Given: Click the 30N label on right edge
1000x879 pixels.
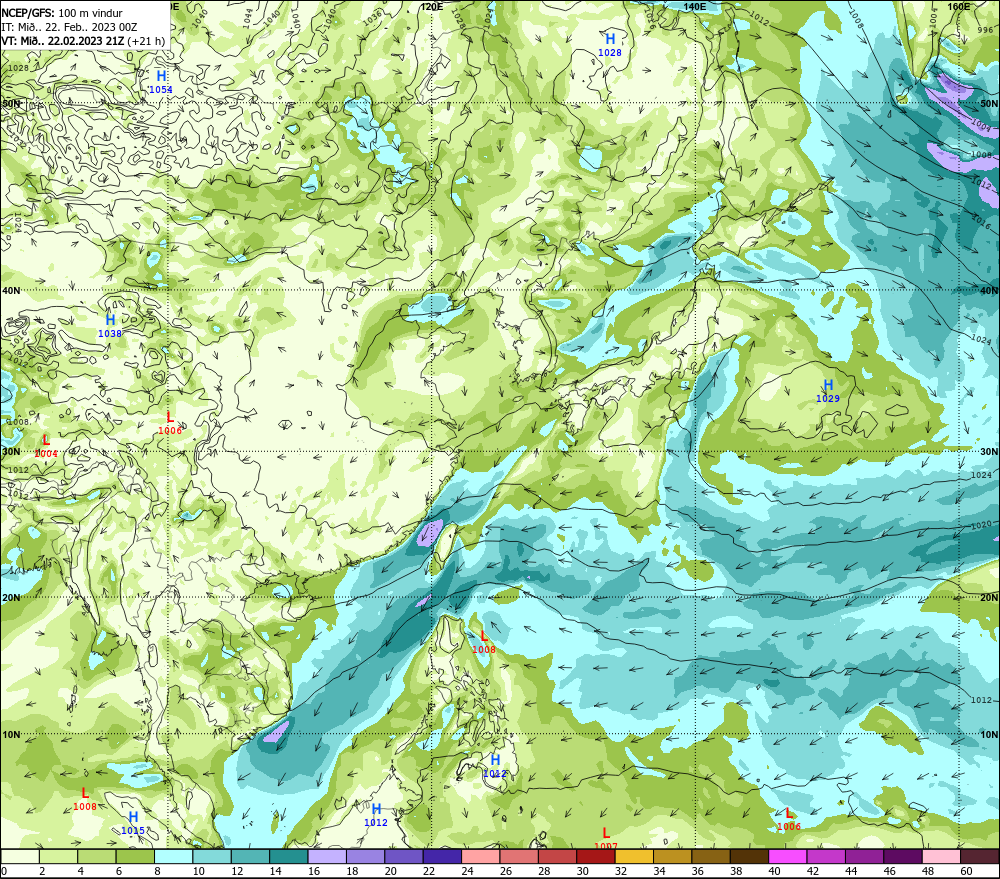Looking at the screenshot, I should (x=989, y=452).
